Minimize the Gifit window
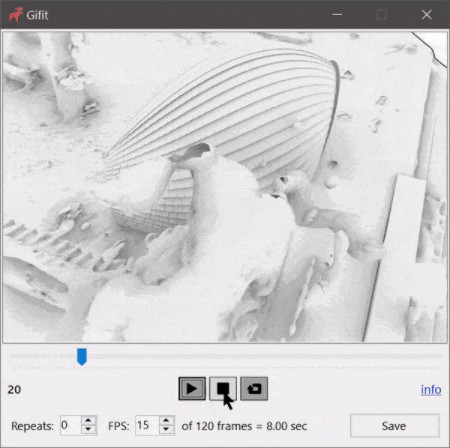The width and height of the screenshot is (450, 448). (337, 14)
